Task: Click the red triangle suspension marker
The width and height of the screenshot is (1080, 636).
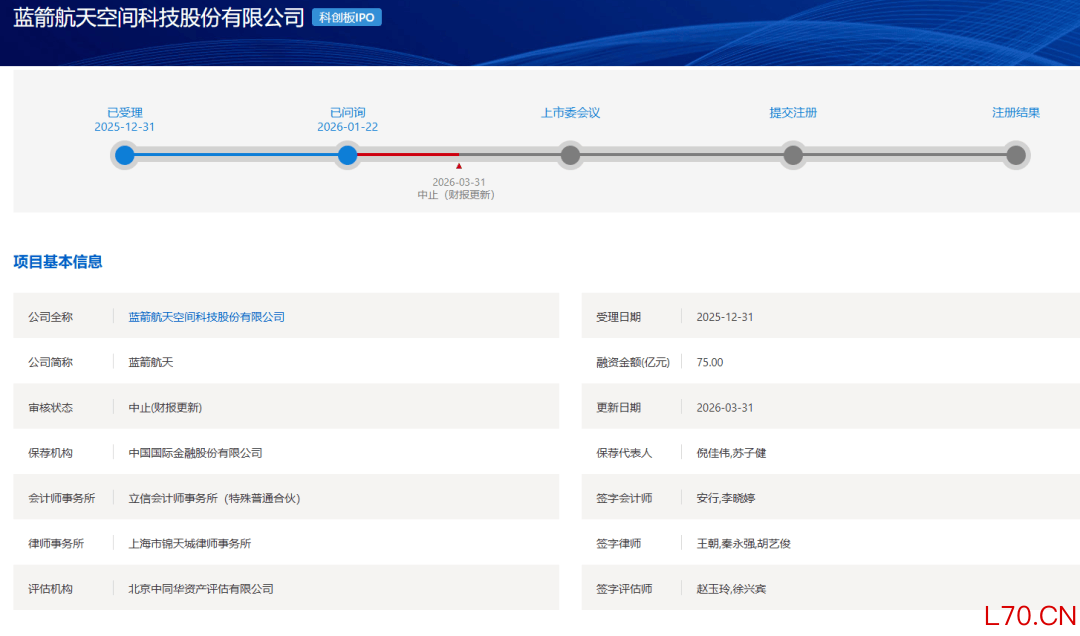Action: click(x=459, y=166)
